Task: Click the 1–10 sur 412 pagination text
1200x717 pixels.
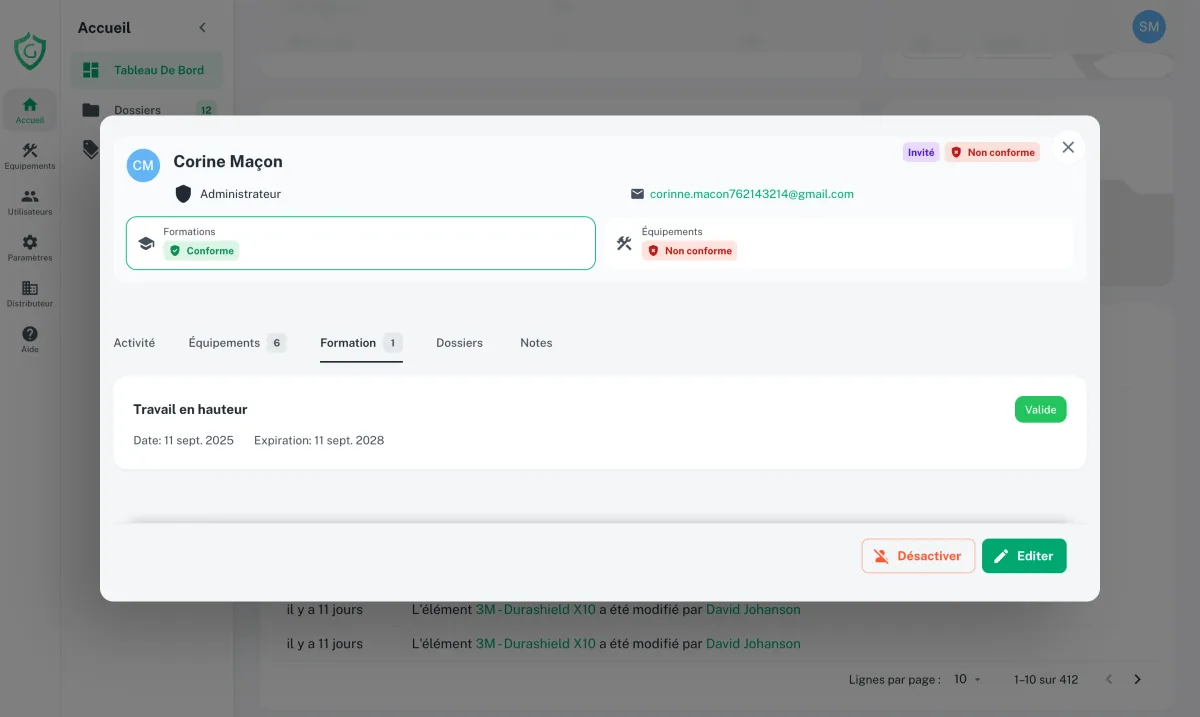Action: point(1046,679)
